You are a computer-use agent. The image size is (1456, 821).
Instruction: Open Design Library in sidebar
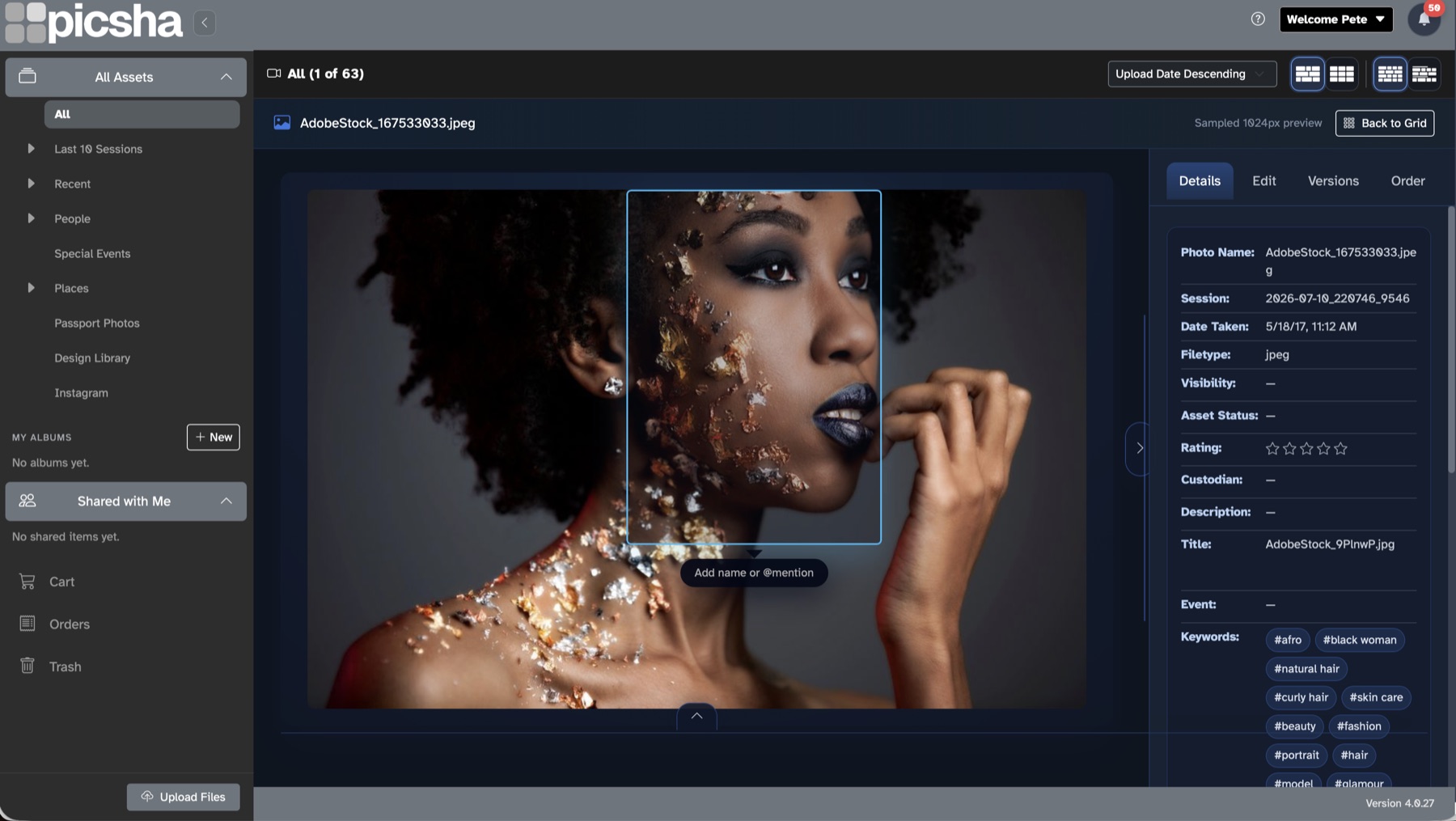tap(92, 358)
